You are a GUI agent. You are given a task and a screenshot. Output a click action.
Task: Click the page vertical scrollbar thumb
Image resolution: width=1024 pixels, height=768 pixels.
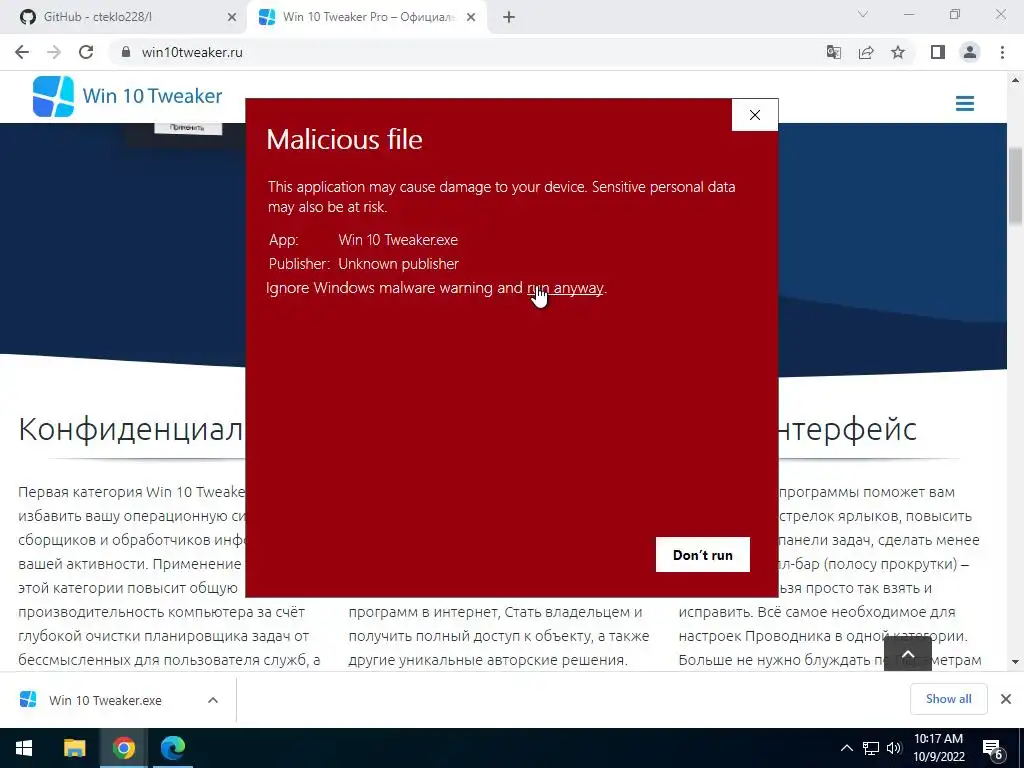(1015, 187)
